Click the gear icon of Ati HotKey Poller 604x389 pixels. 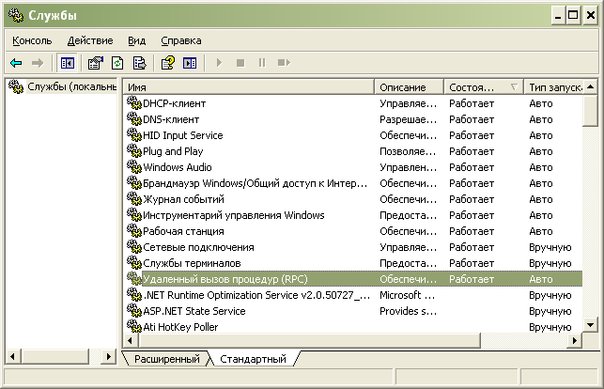tap(134, 327)
